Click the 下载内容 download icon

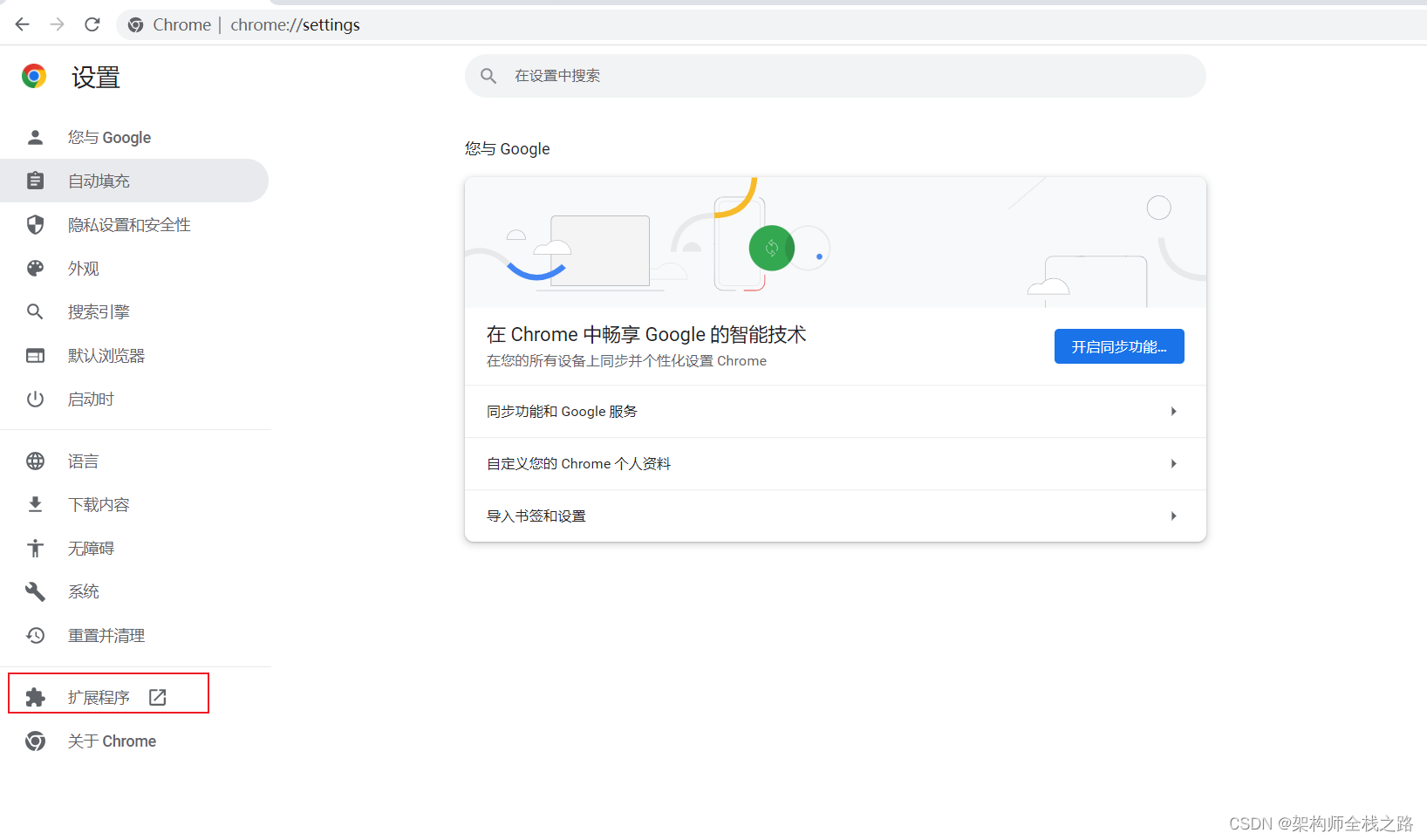[35, 504]
